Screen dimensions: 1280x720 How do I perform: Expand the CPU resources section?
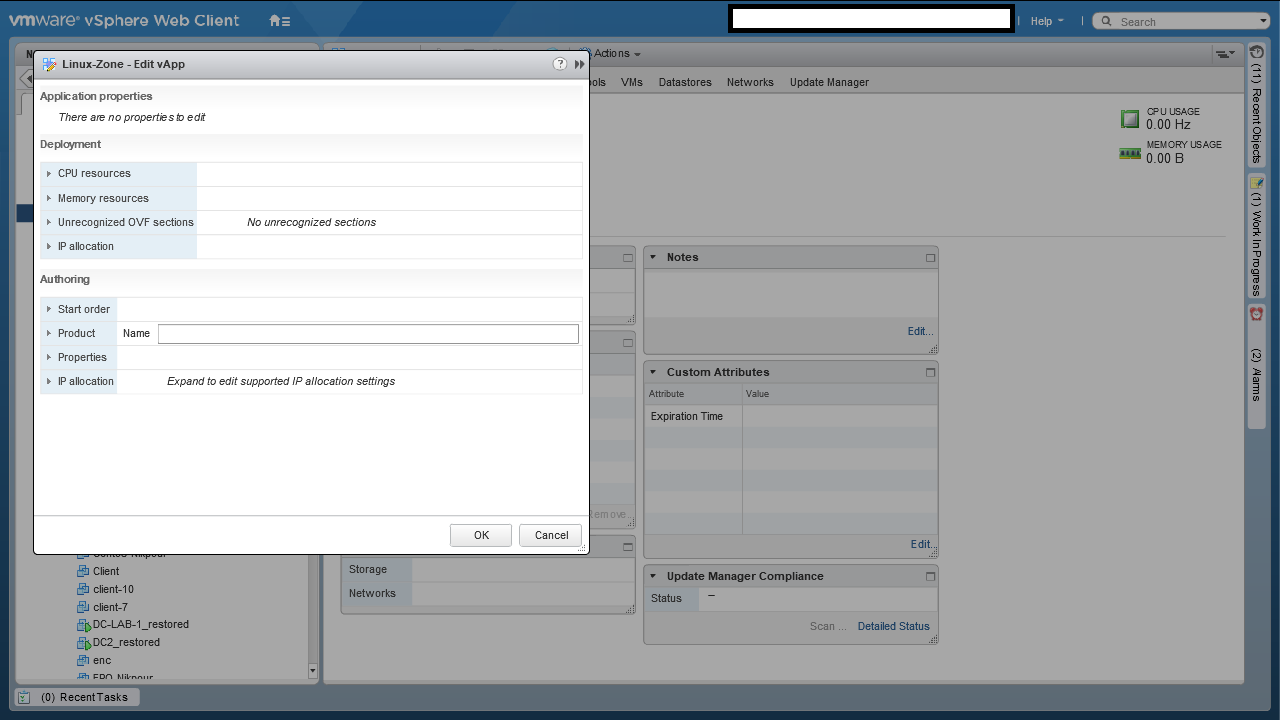[x=49, y=174]
